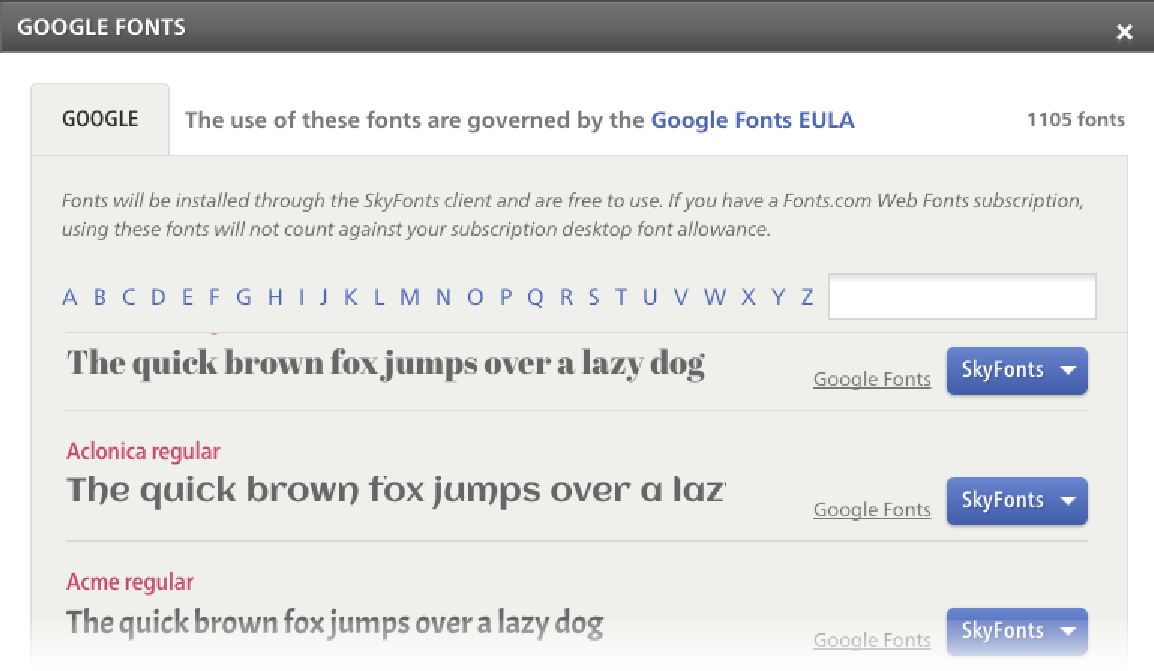Filter fonts by letter A
Screen dimensions: 1154x671
(x=70, y=297)
